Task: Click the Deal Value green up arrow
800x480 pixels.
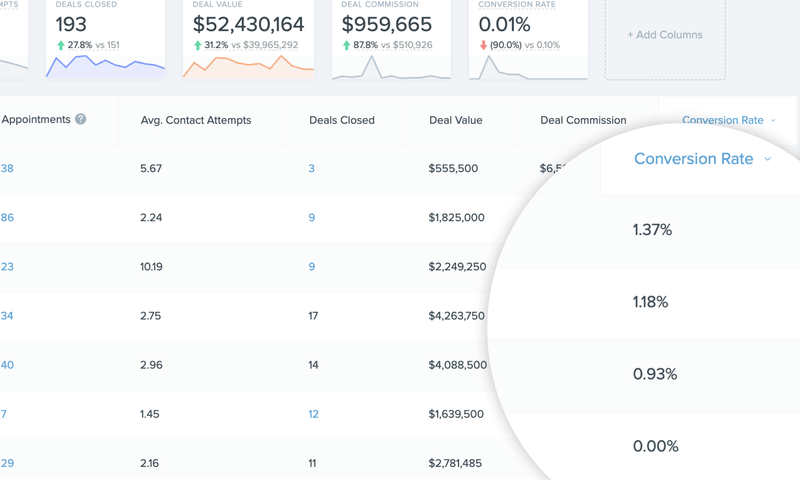Action: 197,45
